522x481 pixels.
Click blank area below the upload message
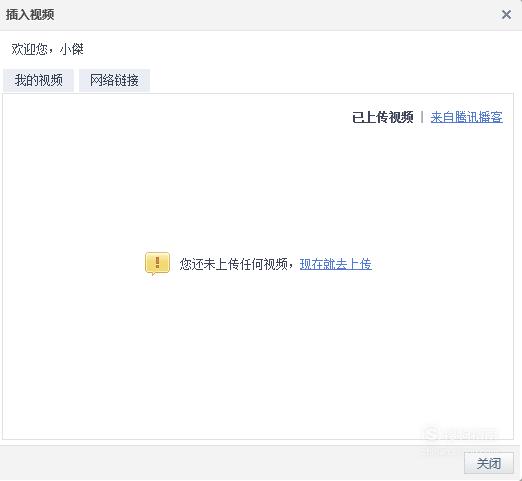click(258, 353)
